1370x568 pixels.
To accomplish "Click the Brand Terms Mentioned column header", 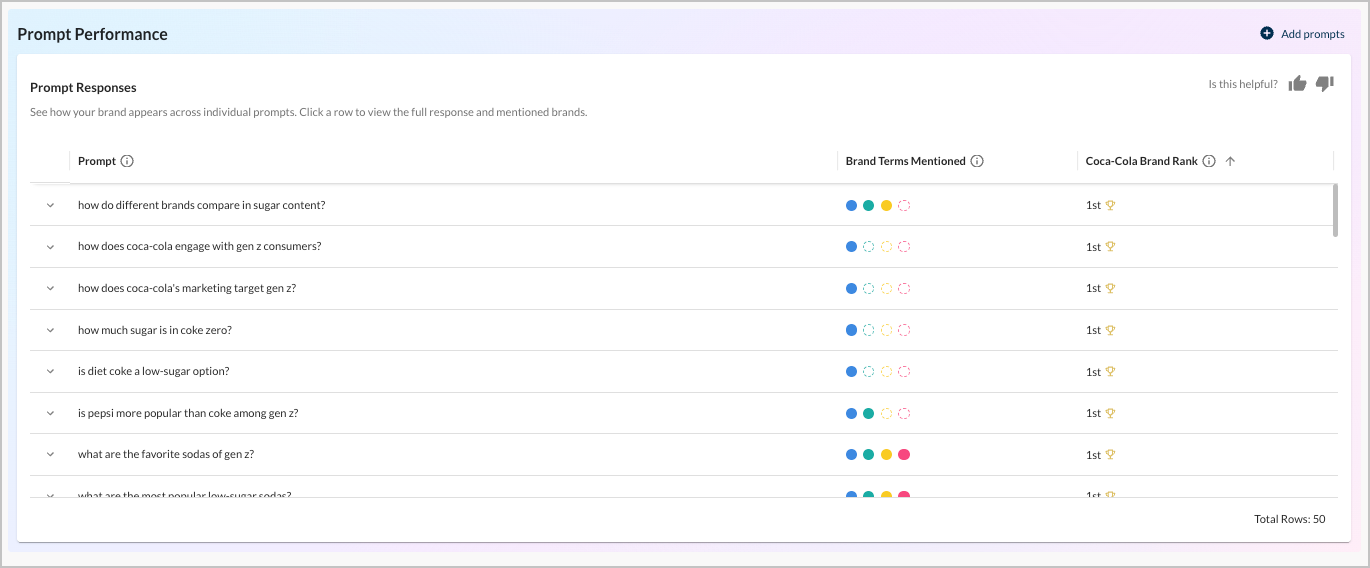I will [906, 161].
